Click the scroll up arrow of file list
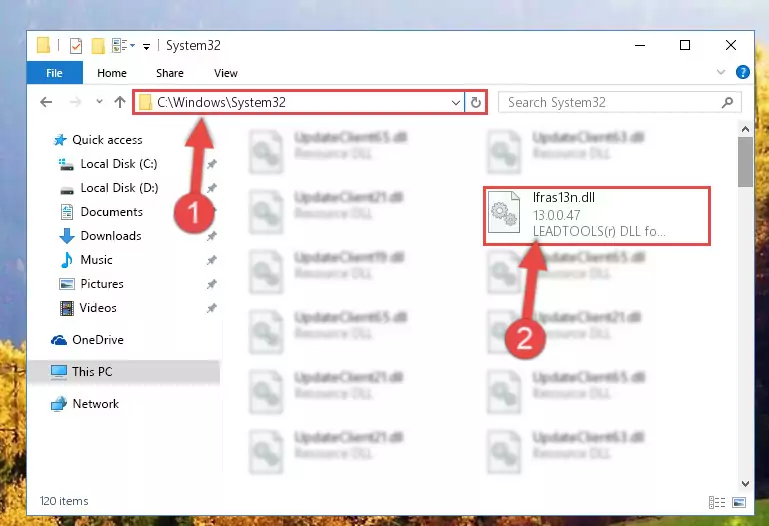 (745, 129)
